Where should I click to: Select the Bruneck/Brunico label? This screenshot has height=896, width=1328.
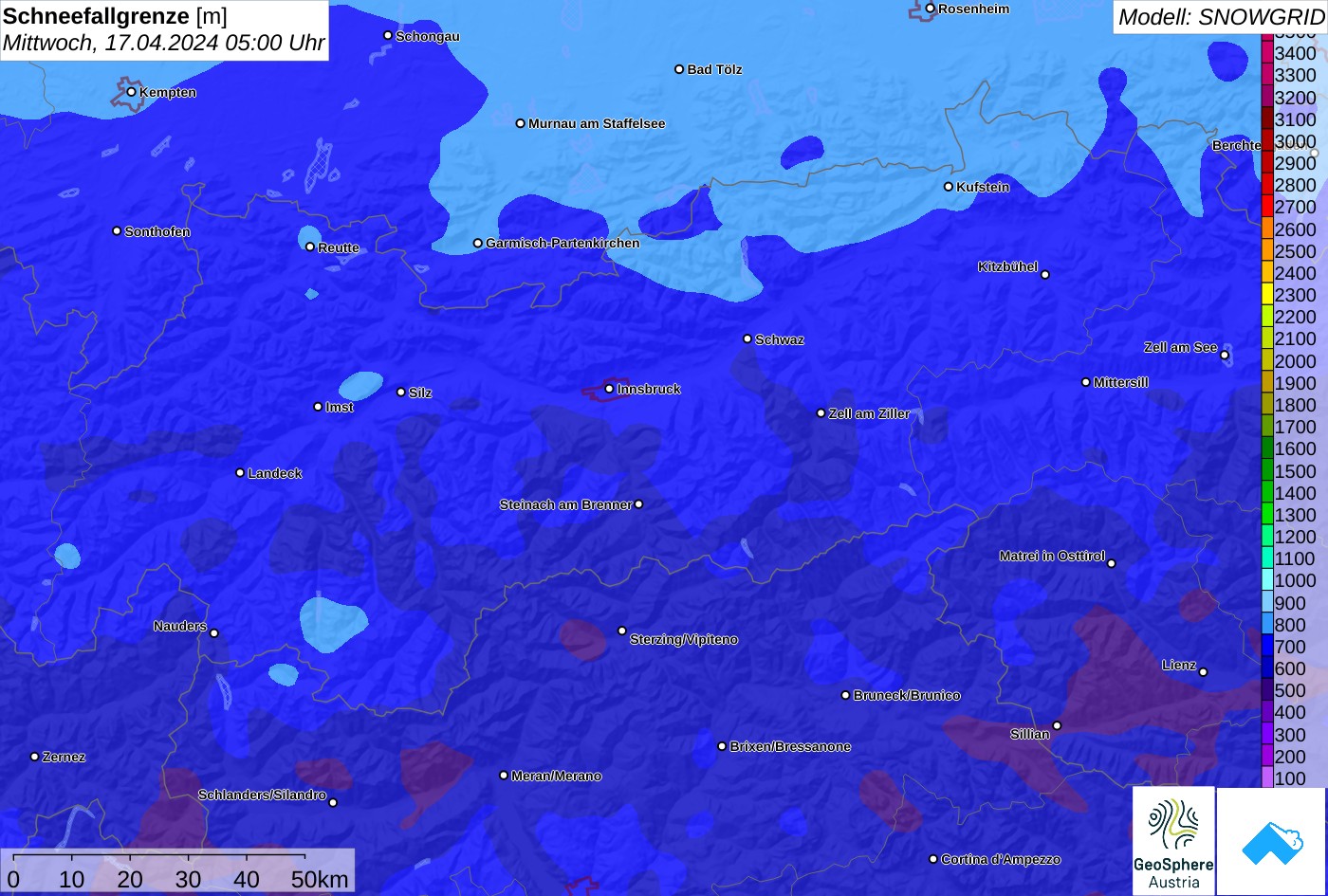click(907, 695)
